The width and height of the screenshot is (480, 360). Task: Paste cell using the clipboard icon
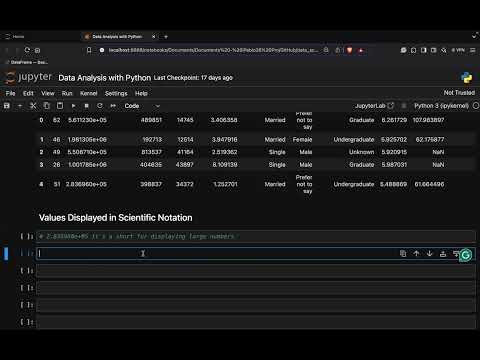[60, 106]
